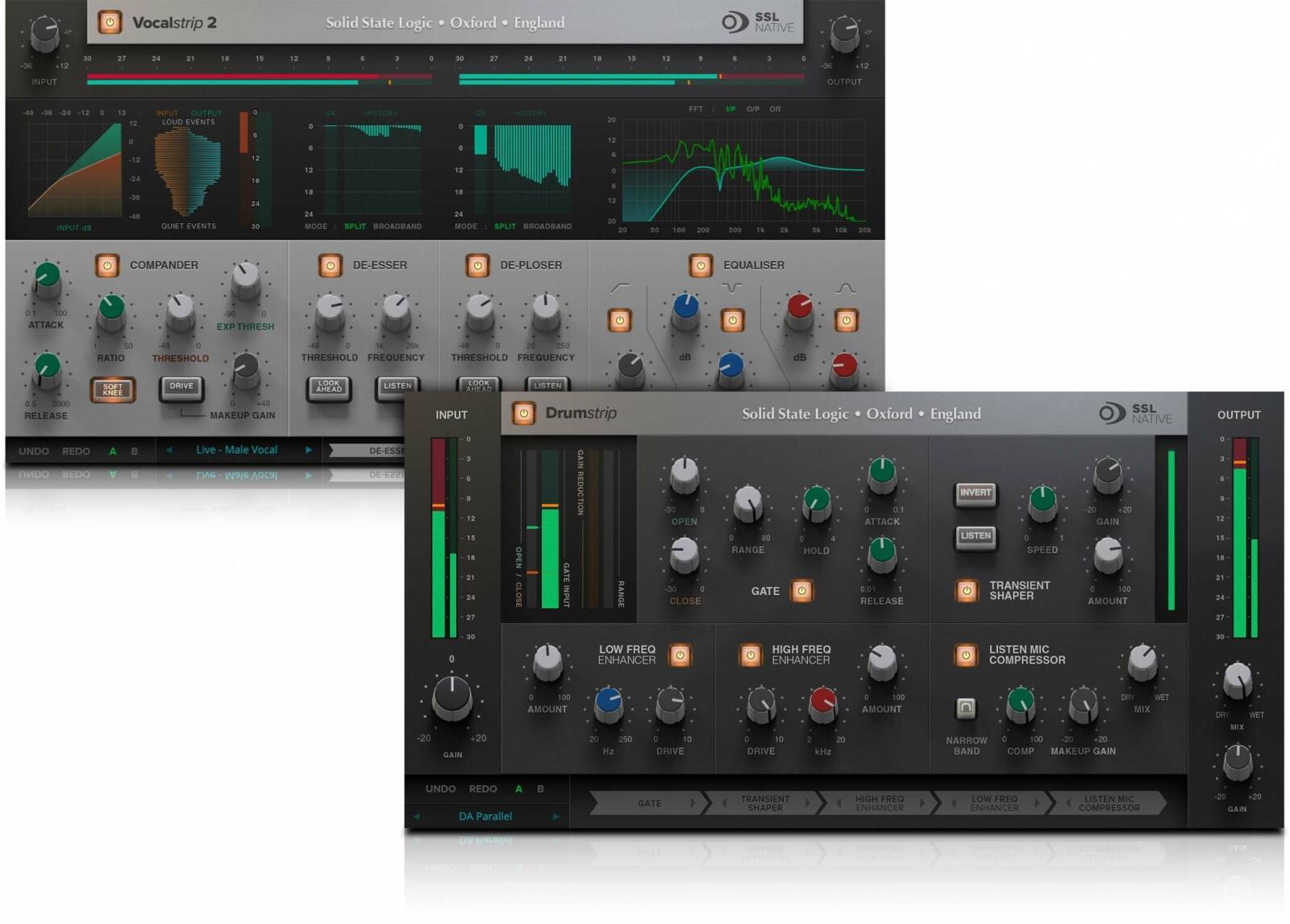Viewport: 1290px width, 924px height.
Task: Click Listen Mic Compressor block in process order
Action: coord(1109,804)
